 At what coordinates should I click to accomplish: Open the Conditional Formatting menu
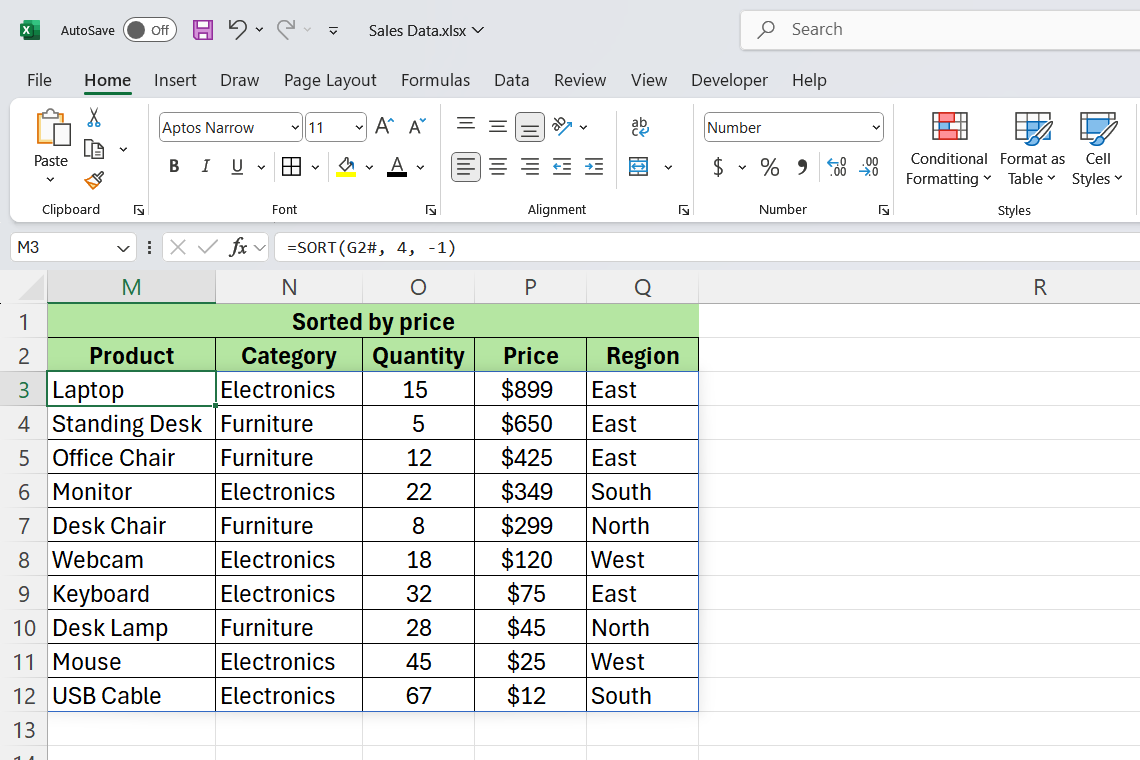pos(948,150)
